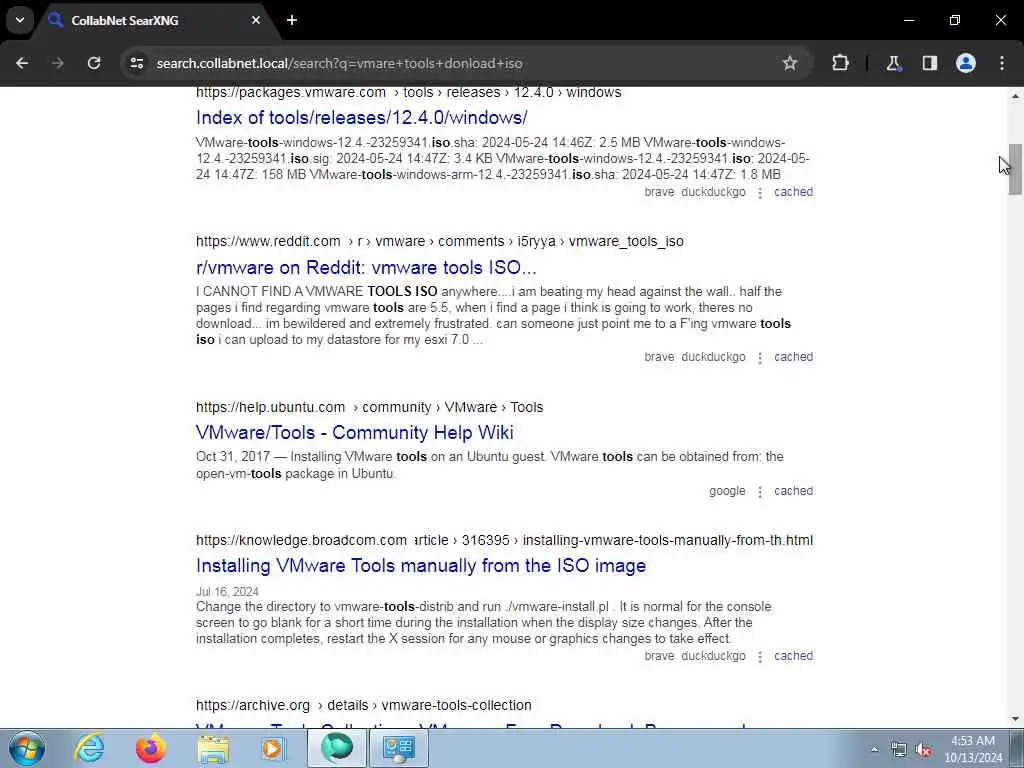
Task: Open r/vmware on Reddit result
Action: 366,267
